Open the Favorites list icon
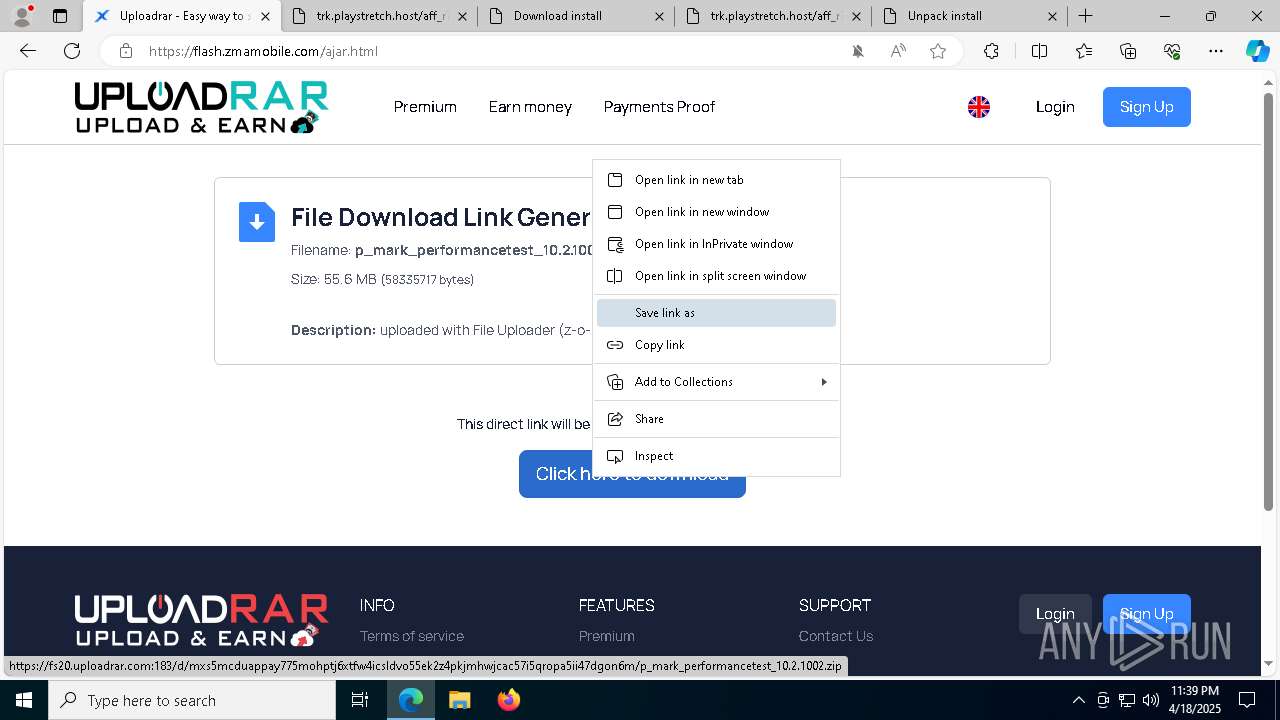Screen dimensions: 1280x720 coord(1084,51)
